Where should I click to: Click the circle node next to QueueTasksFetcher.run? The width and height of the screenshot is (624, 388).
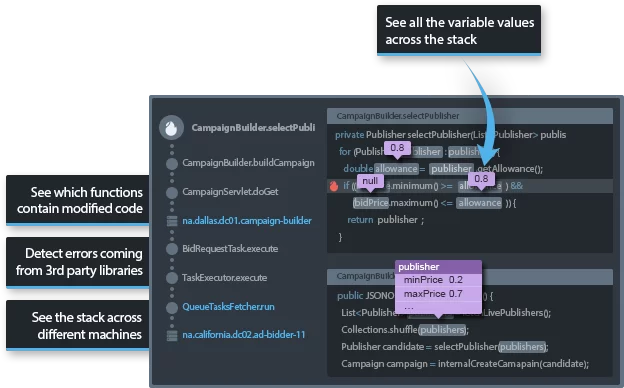172,308
